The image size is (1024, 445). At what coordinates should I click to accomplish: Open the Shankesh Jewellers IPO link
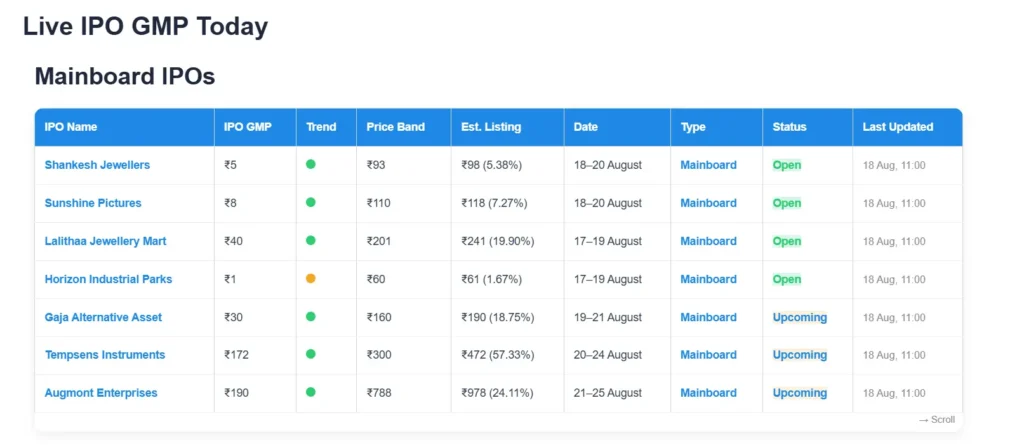tap(97, 165)
